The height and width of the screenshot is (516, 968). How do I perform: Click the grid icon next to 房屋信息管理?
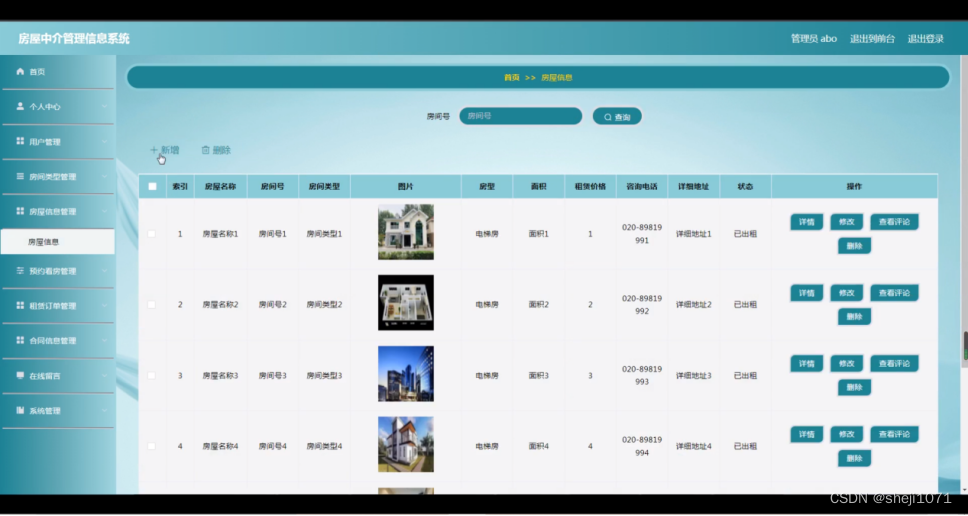coord(20,211)
